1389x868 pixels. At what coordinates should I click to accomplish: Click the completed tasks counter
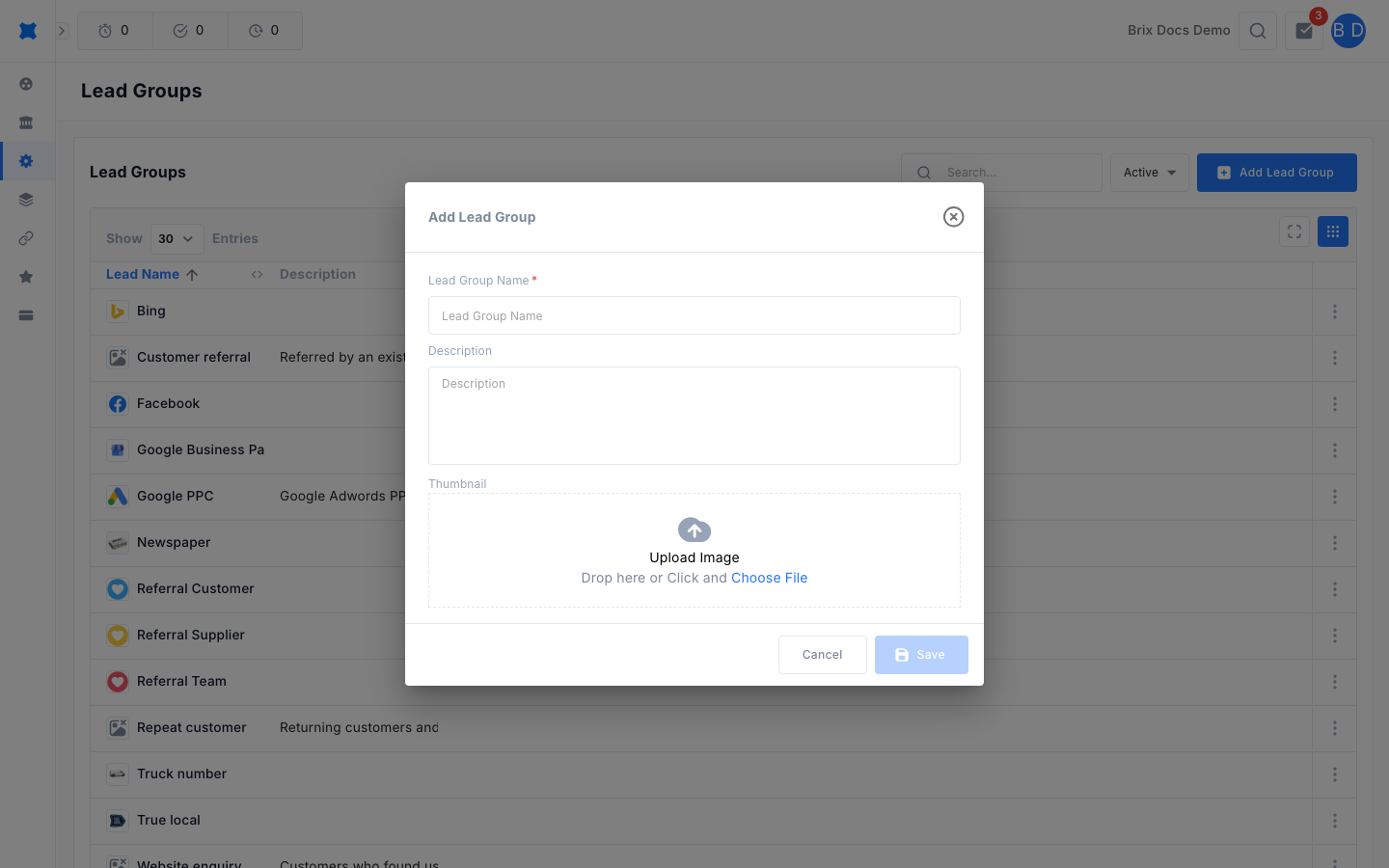point(190,31)
